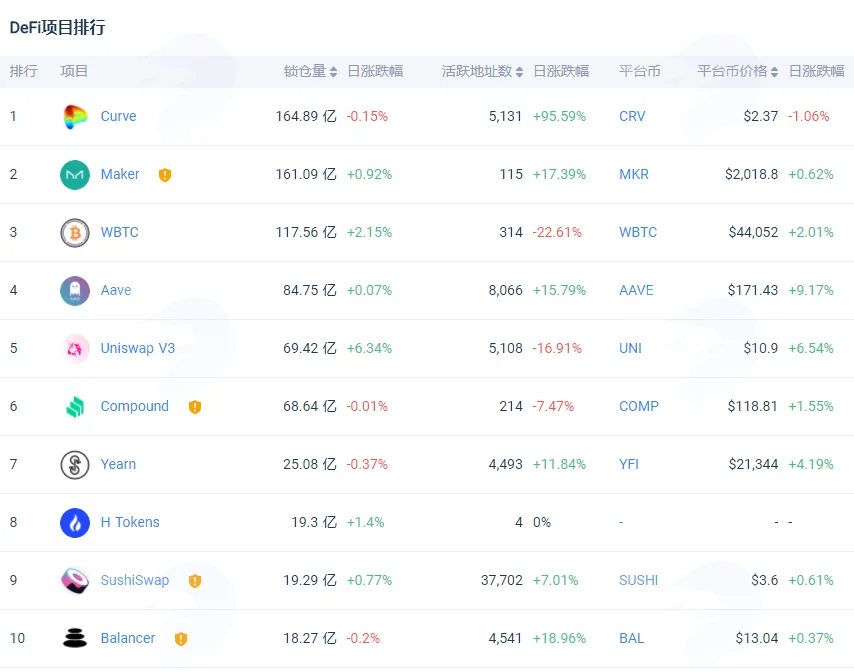Image resolution: width=854 pixels, height=672 pixels.
Task: Click the -1.06% CRV price change
Action: pos(809,116)
